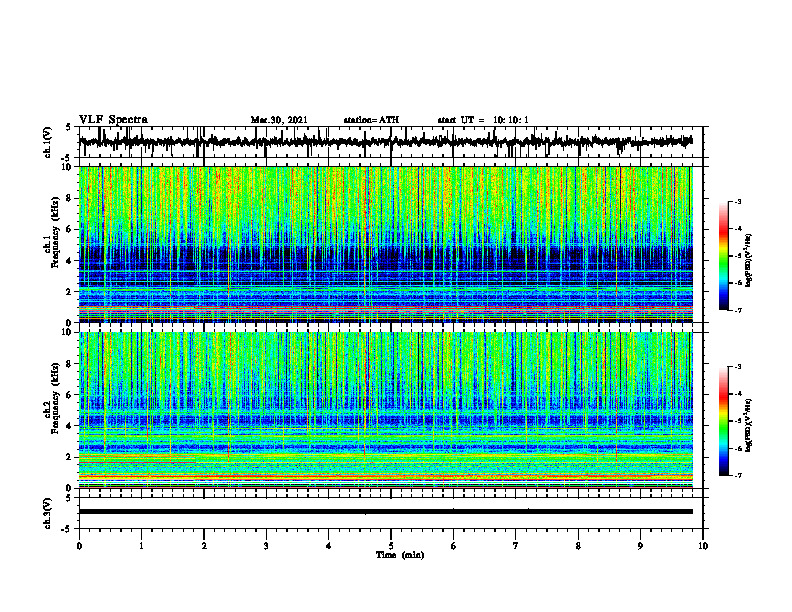Click the "8" kHz tick on ch.2 spectrogram
The width and height of the screenshot is (792, 612).
coord(70,364)
